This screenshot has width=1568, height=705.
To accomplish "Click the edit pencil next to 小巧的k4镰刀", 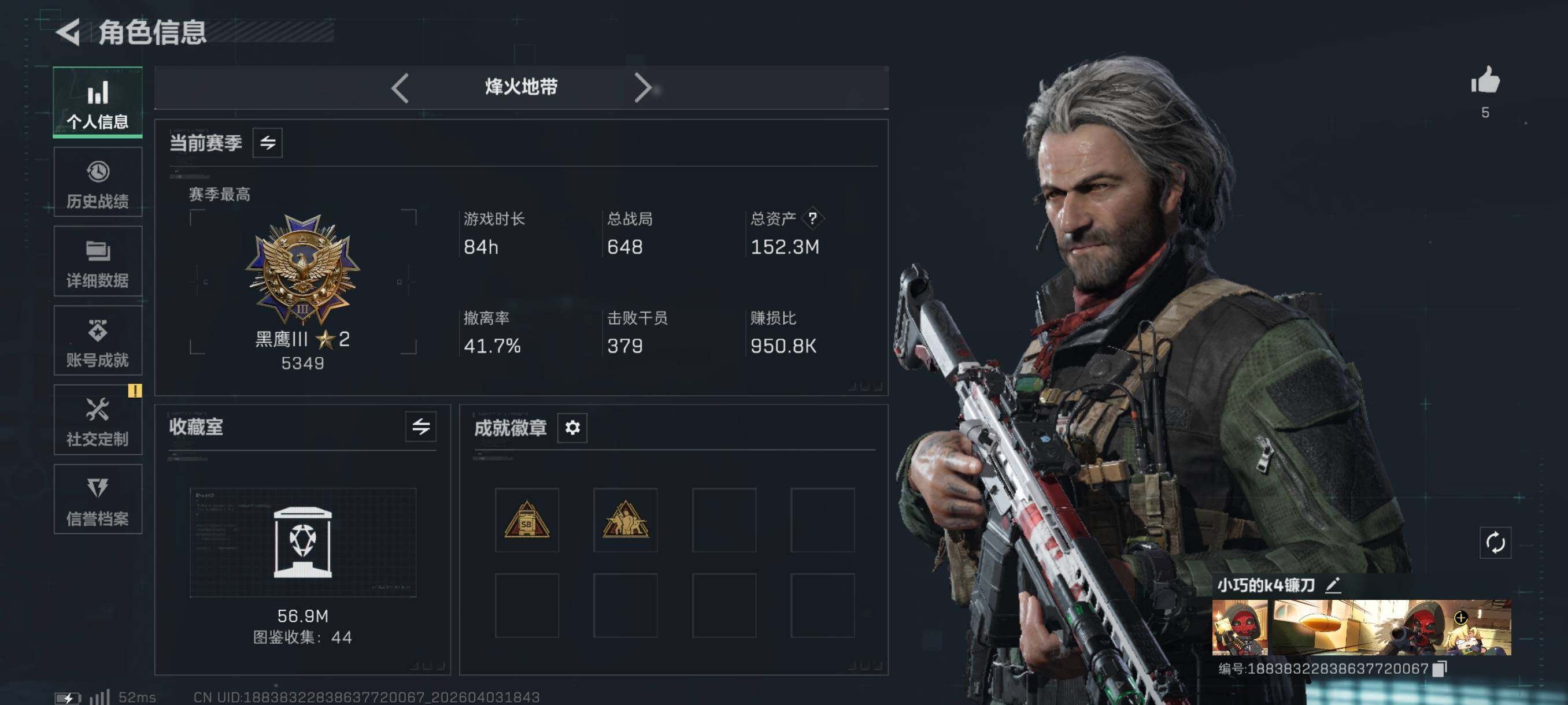I will coord(1333,585).
